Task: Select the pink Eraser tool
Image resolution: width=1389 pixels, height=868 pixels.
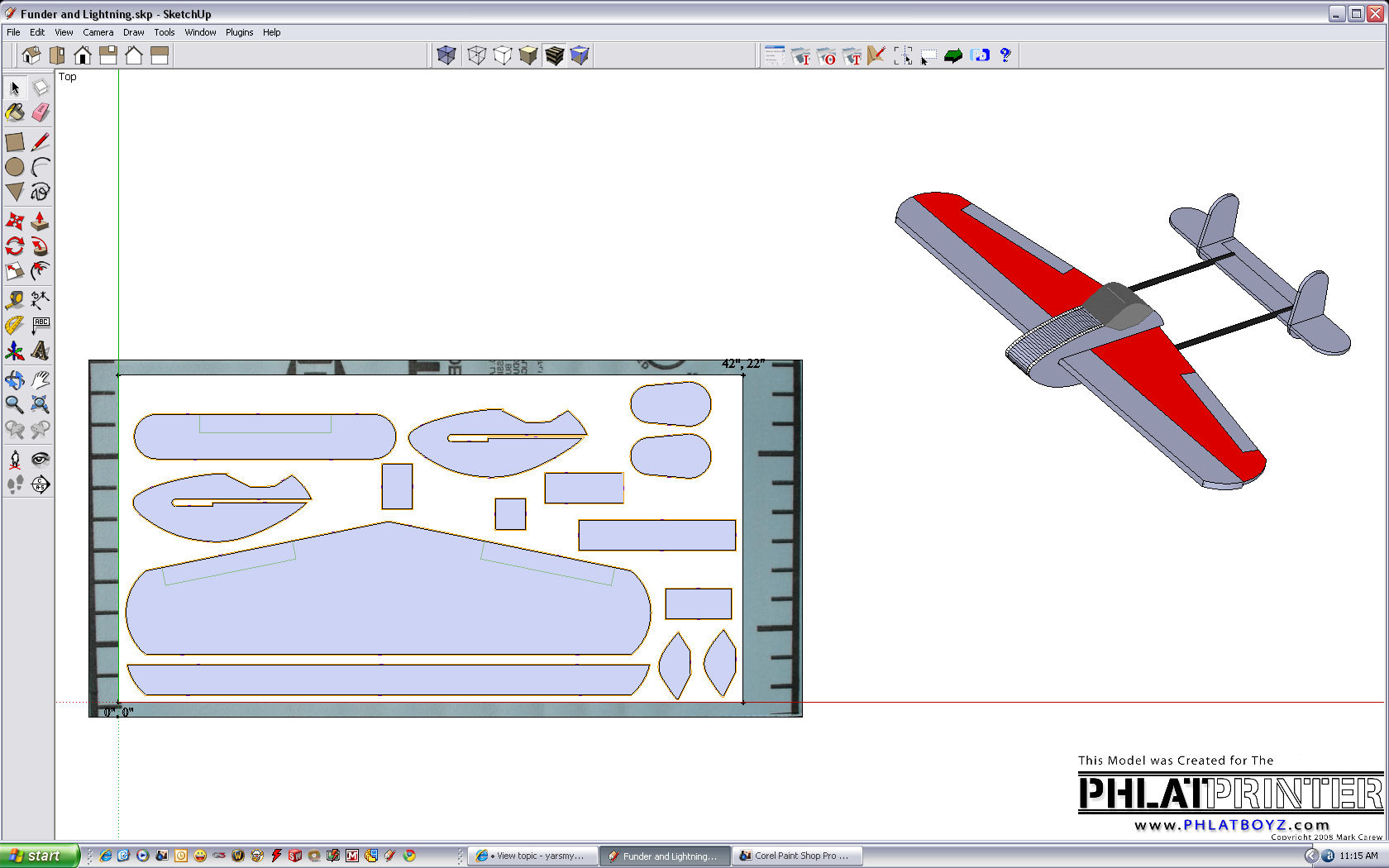Action: pyautogui.click(x=41, y=112)
